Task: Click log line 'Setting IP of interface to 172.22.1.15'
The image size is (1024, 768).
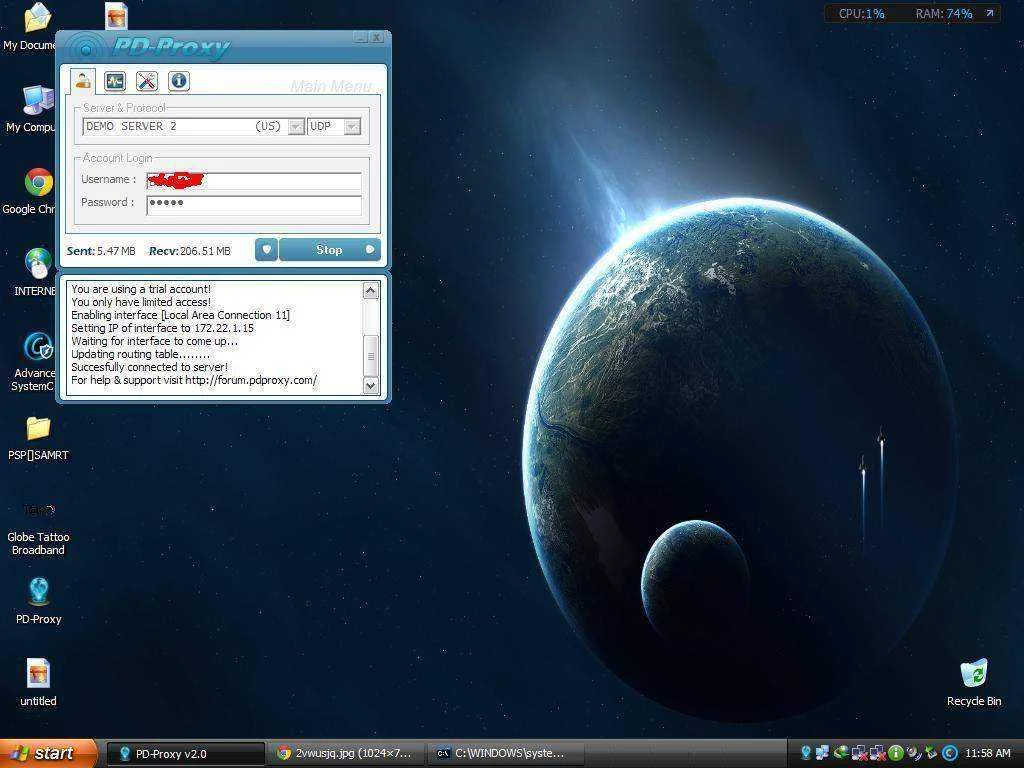Action: pos(163,328)
